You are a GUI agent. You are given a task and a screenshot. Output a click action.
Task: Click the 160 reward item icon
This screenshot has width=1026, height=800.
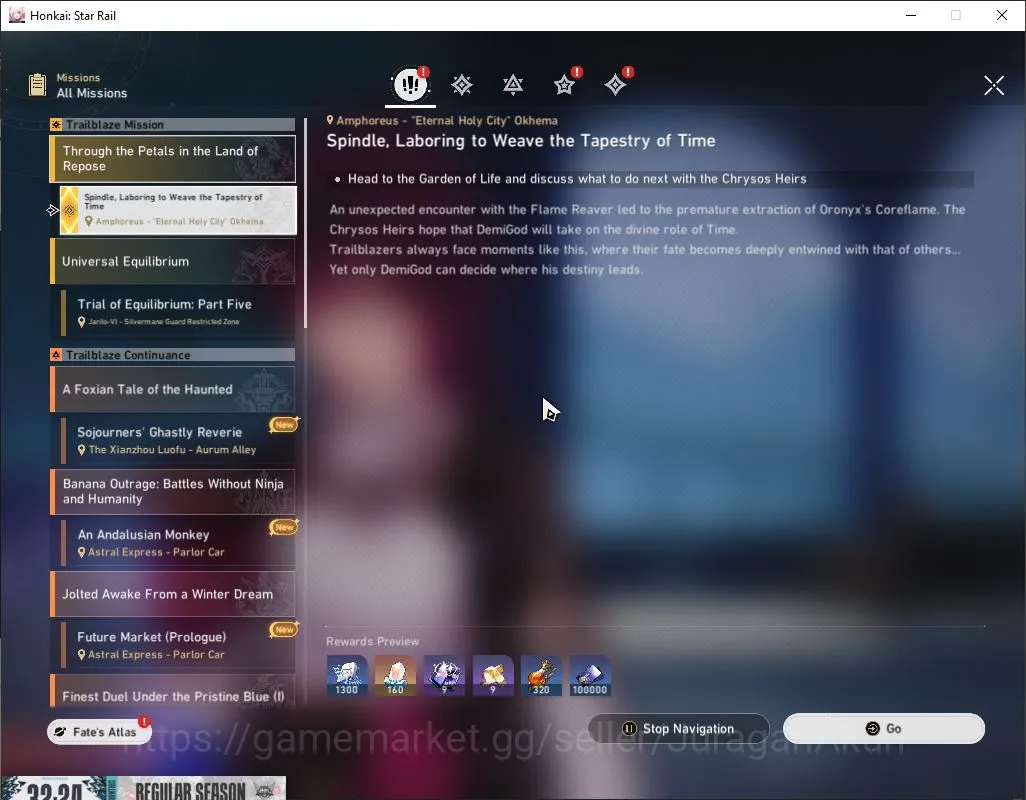coord(395,676)
